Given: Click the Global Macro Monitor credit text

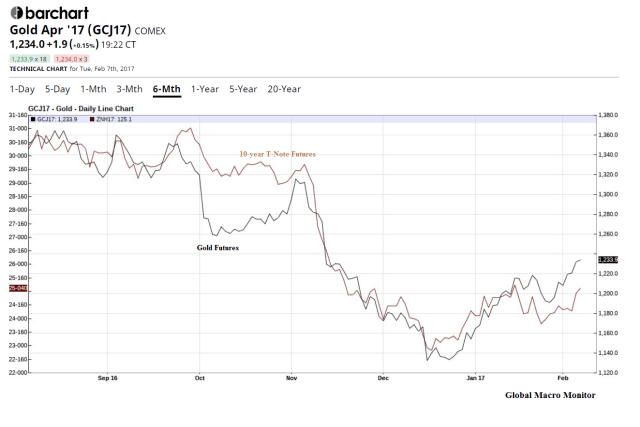Looking at the screenshot, I should pos(549,395).
